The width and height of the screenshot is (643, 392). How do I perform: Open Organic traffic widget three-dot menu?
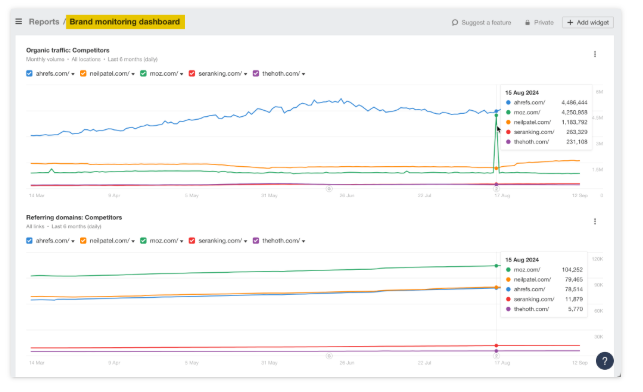coord(595,54)
